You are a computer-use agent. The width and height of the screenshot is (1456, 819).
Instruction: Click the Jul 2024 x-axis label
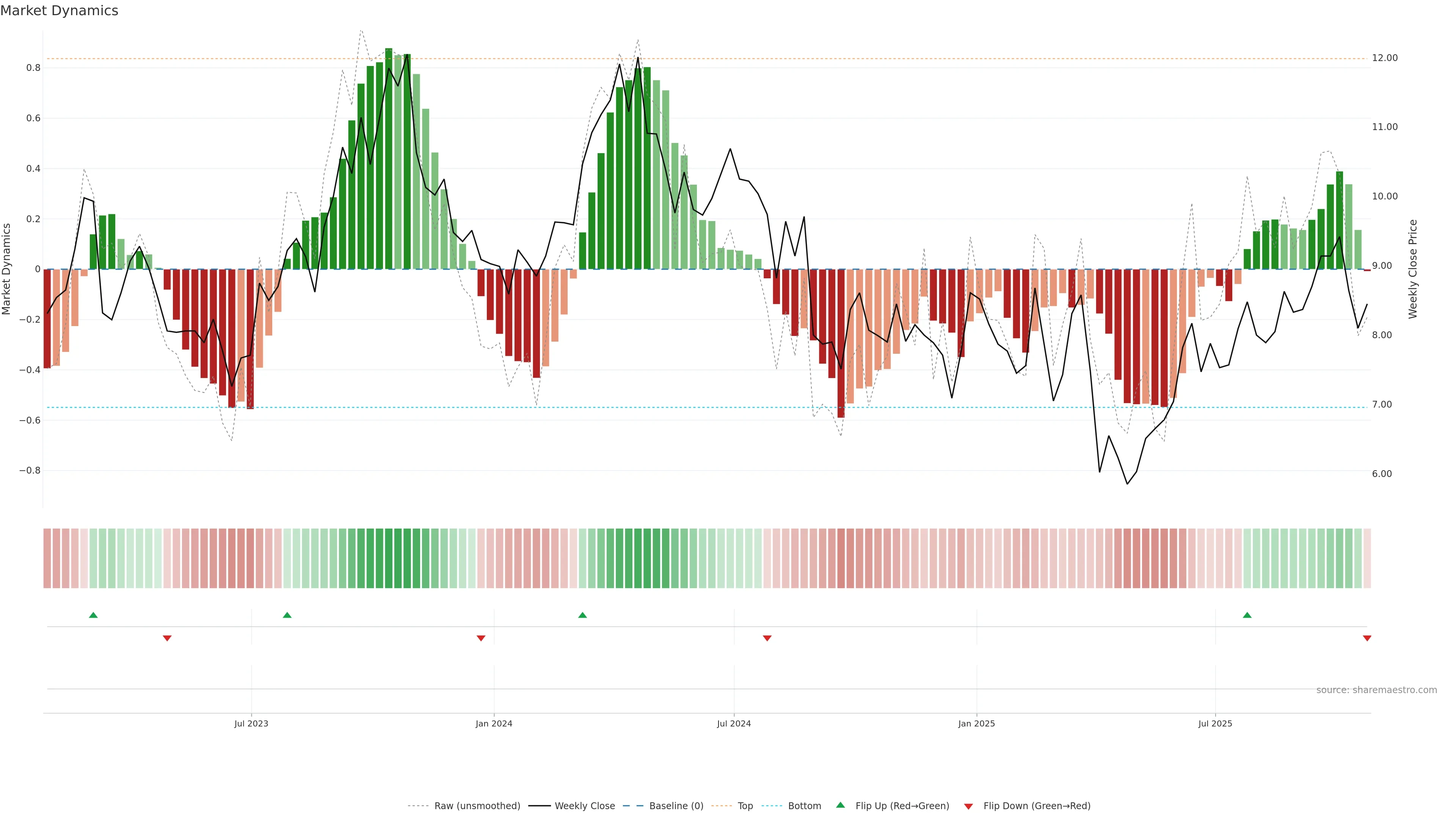tap(734, 724)
